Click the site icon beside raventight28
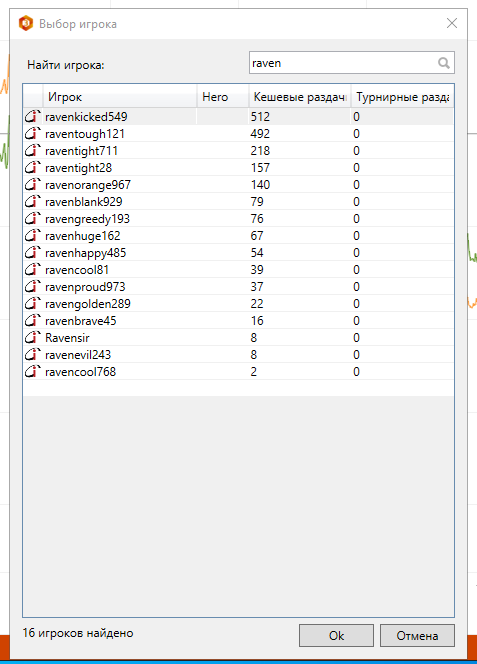This screenshot has height=664, width=477. tap(33, 167)
